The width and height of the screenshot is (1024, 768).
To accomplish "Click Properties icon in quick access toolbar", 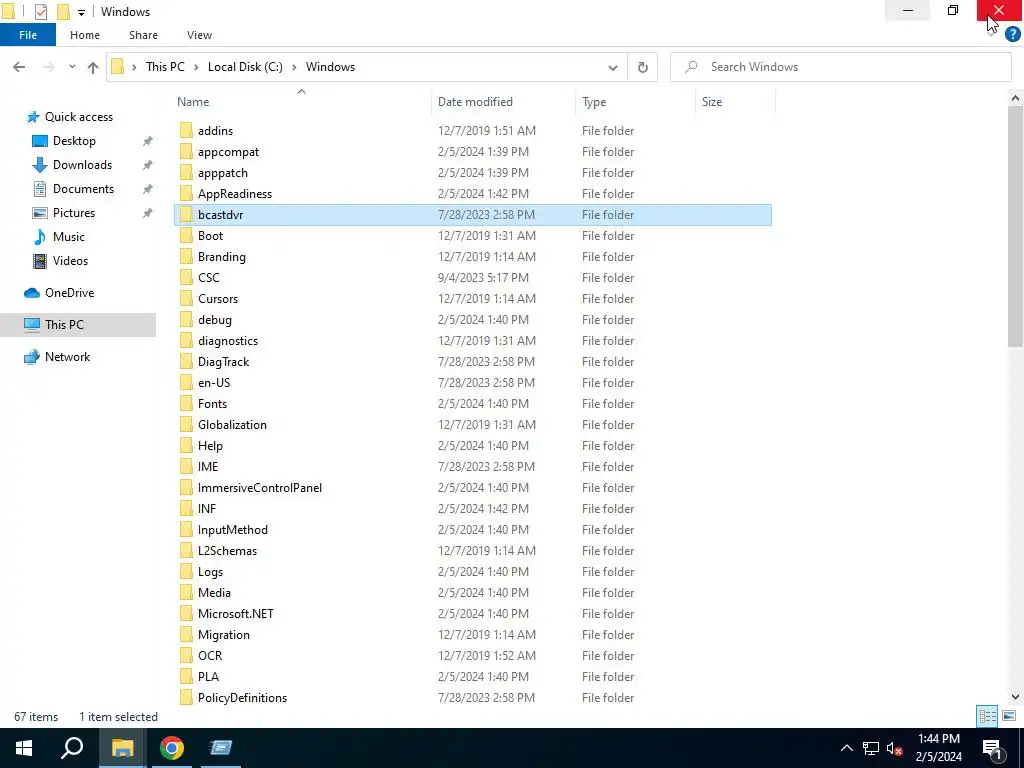I will 40,12.
